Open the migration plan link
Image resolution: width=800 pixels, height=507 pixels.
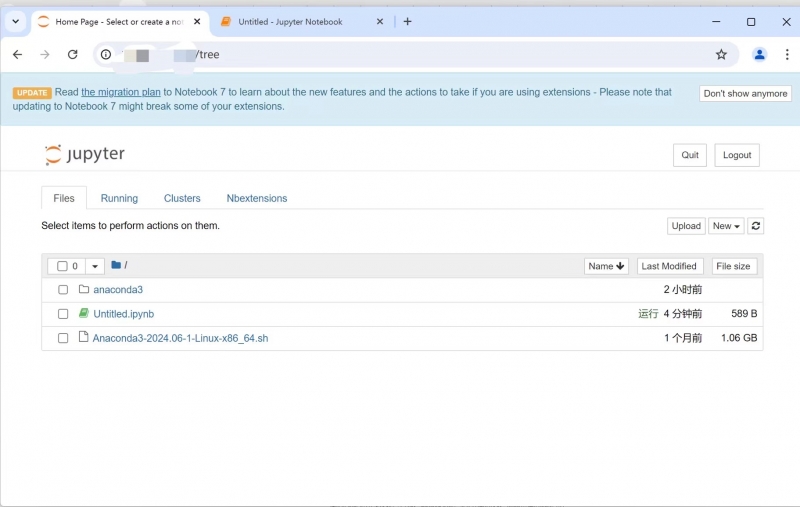121,92
